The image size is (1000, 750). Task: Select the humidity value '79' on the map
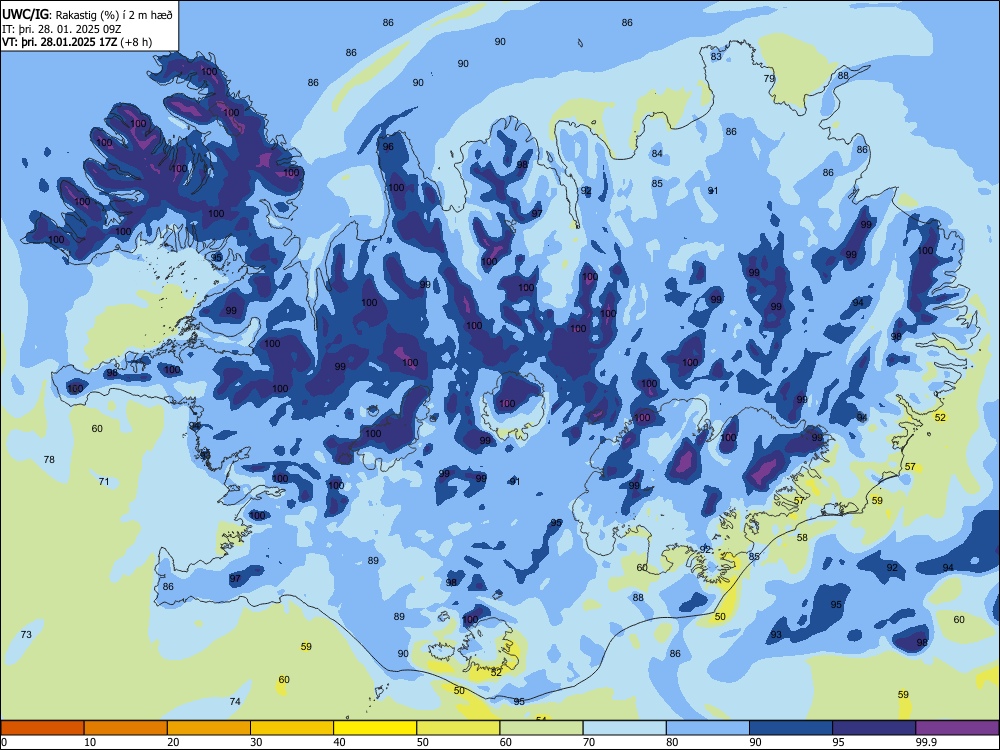(x=769, y=78)
